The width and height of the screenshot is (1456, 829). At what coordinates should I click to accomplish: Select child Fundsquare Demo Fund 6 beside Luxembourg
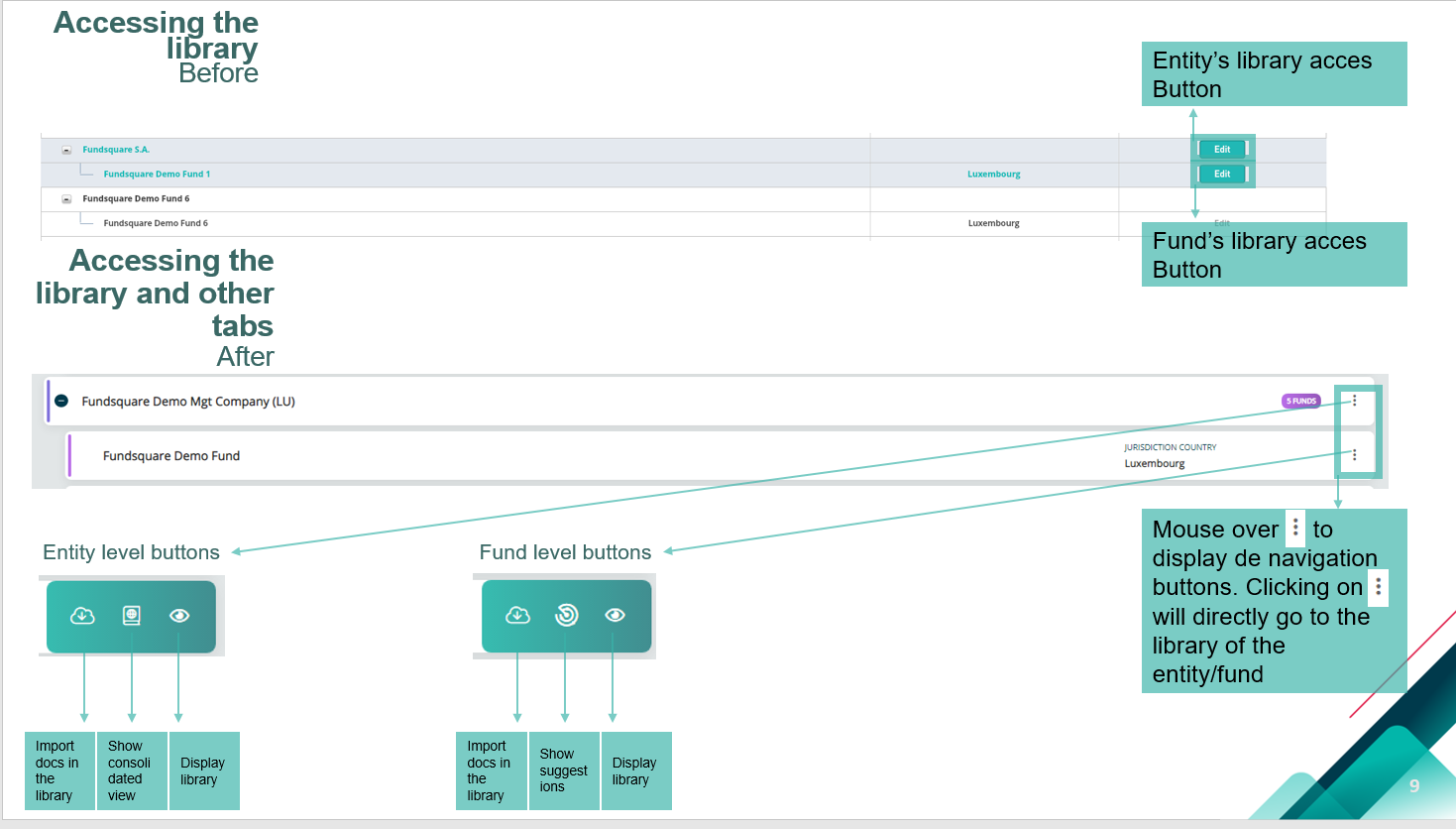tap(156, 224)
